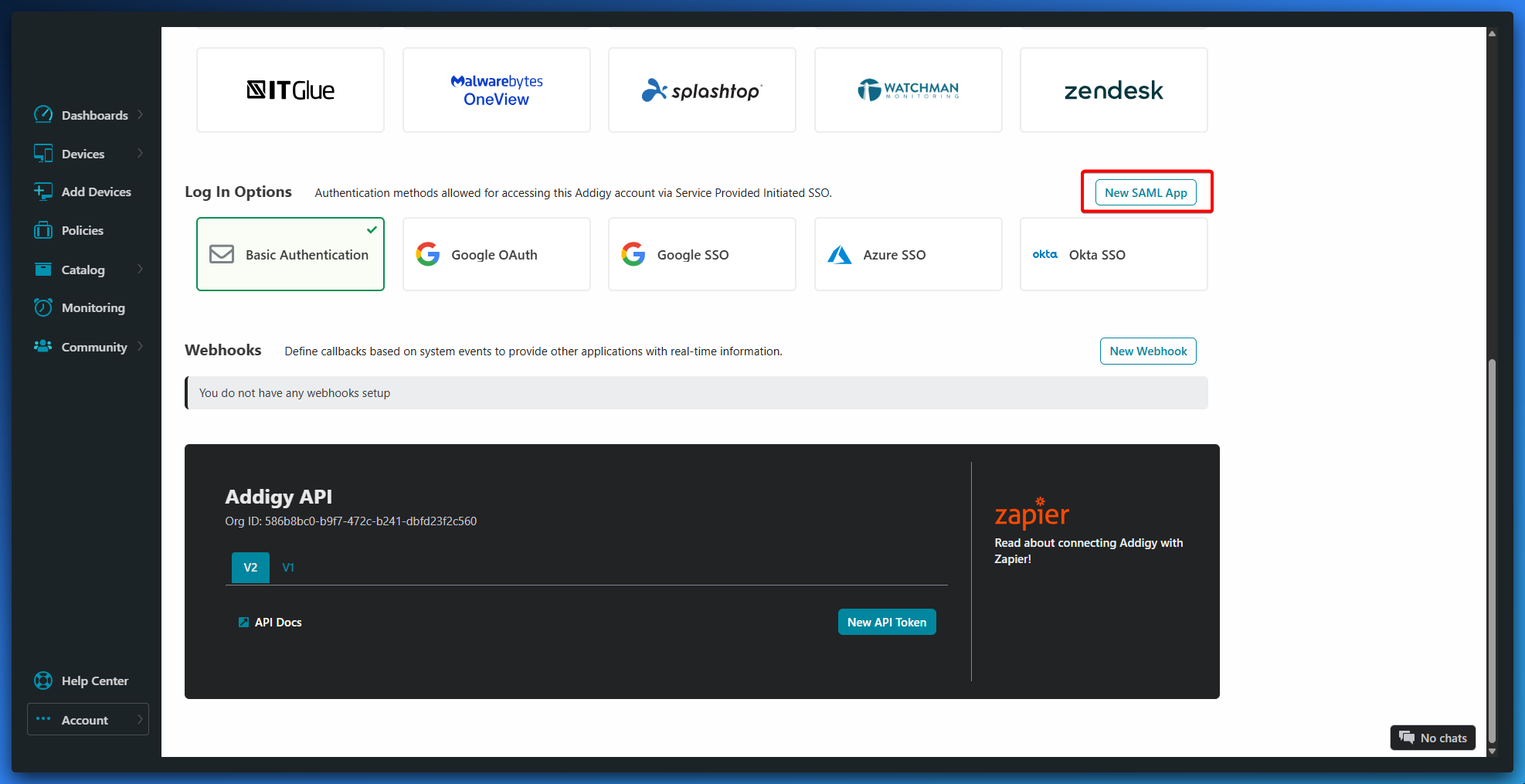Go to Add Devices in sidebar
Viewport: 1525px width, 784px height.
click(97, 192)
